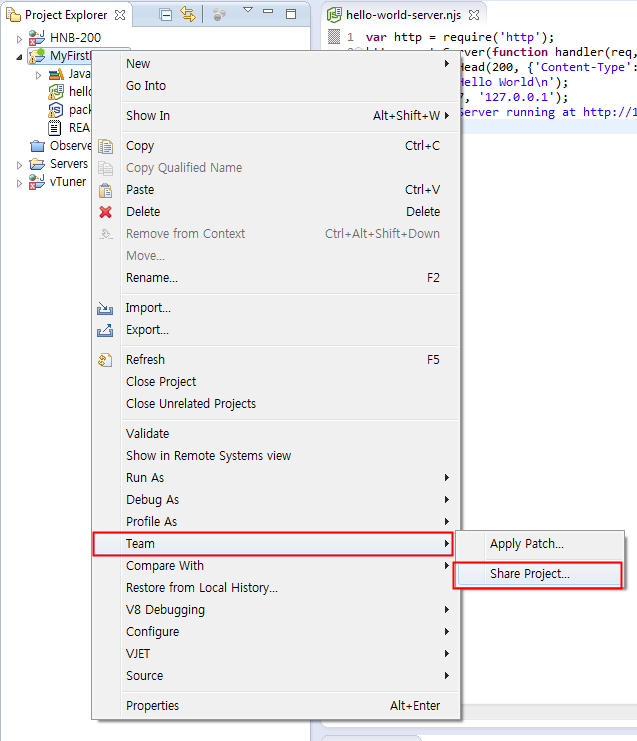
Task: Choose Go Into from context menu
Action: (276, 86)
